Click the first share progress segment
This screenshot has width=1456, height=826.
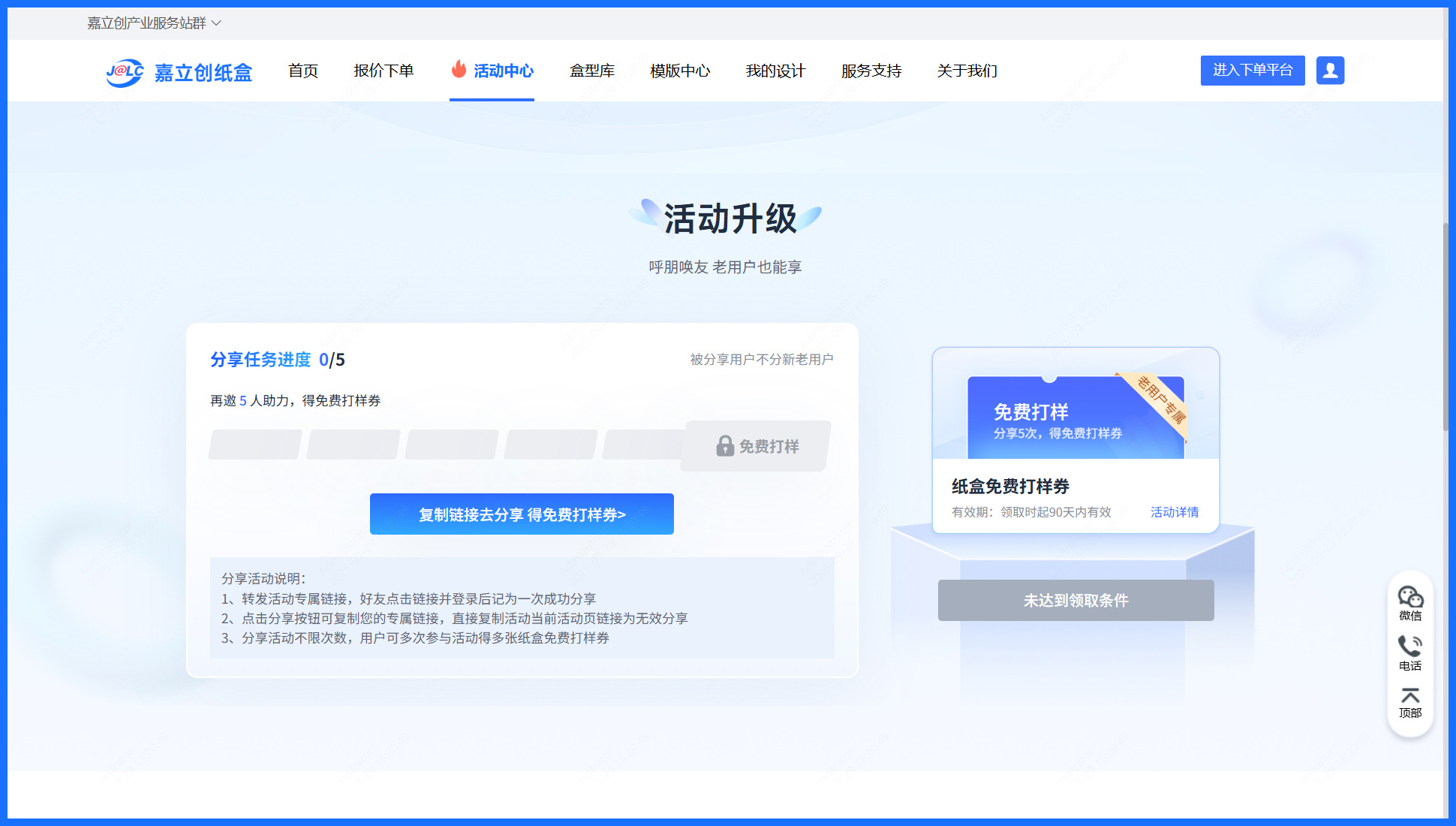[x=254, y=445]
